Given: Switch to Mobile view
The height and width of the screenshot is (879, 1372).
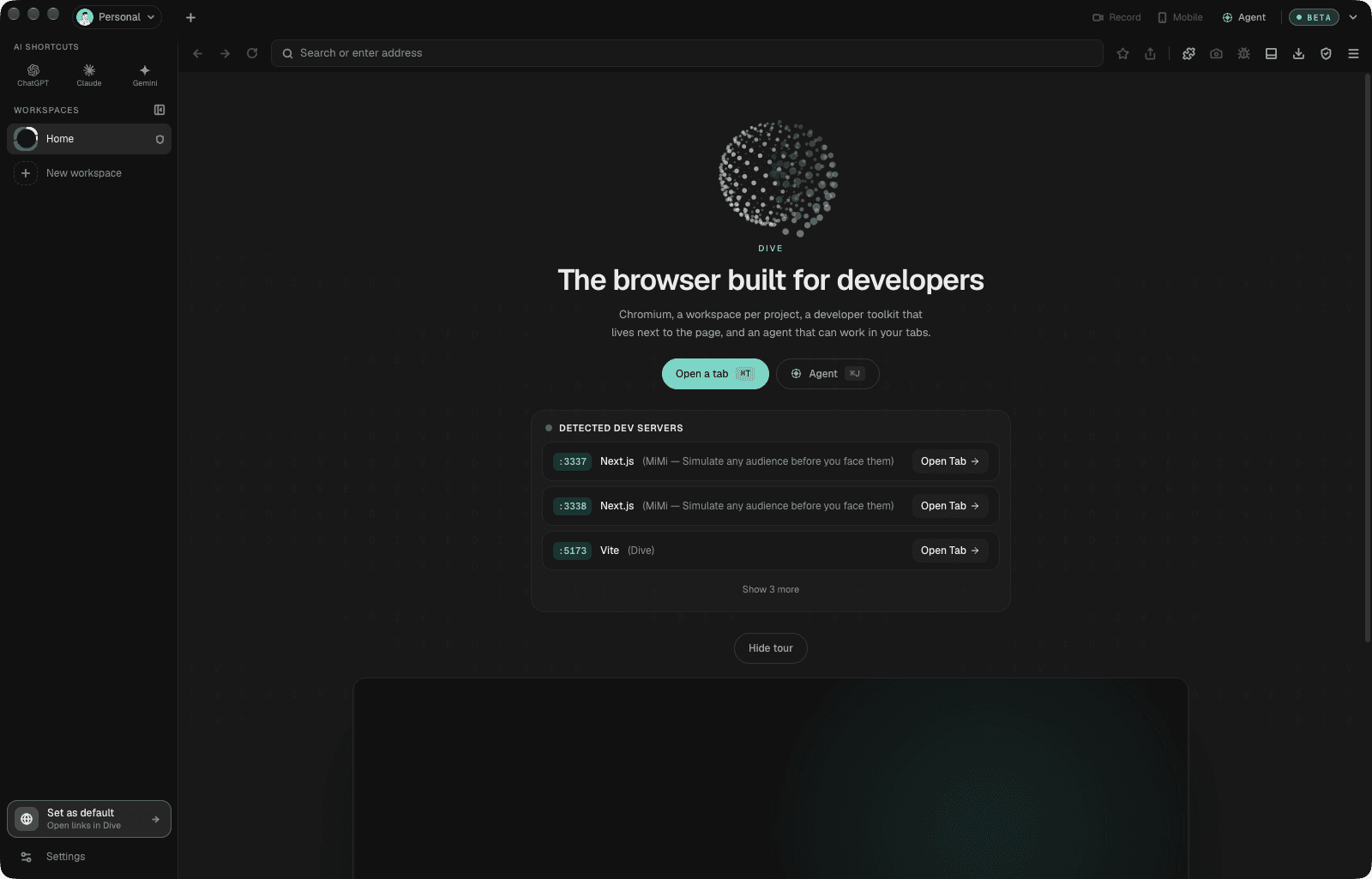Looking at the screenshot, I should 1180,17.
